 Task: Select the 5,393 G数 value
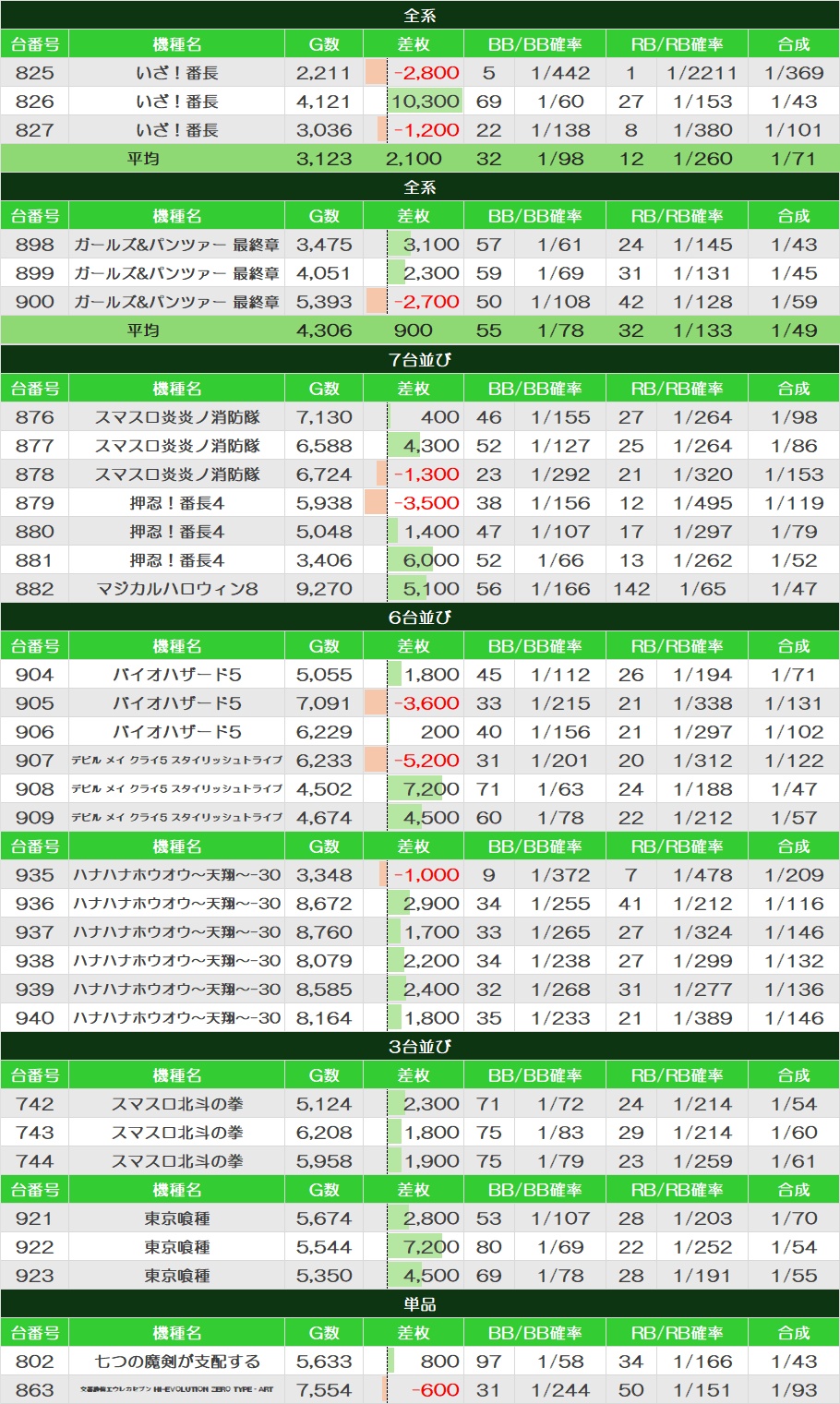tap(324, 302)
